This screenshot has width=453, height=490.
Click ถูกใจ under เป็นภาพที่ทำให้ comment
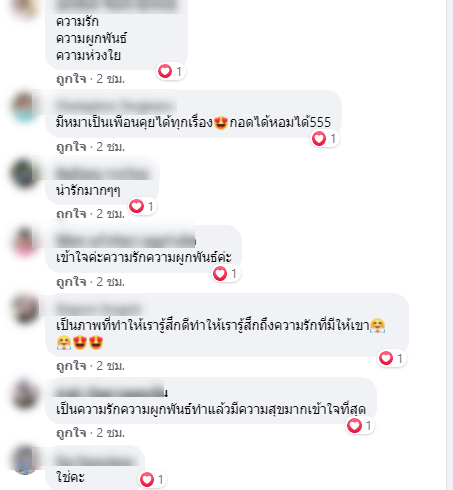[x=71, y=366]
